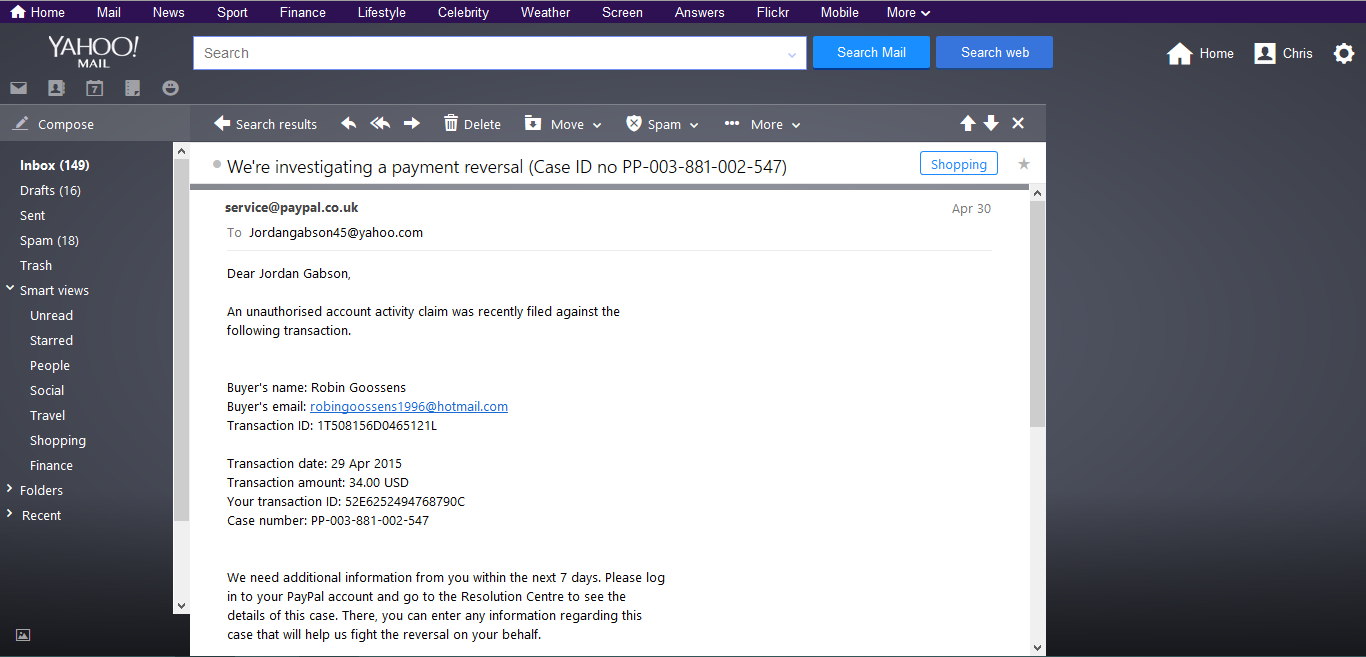This screenshot has height=657, width=1366.
Task: Click message scrollbar down arrow
Action: pyautogui.click(x=1037, y=647)
